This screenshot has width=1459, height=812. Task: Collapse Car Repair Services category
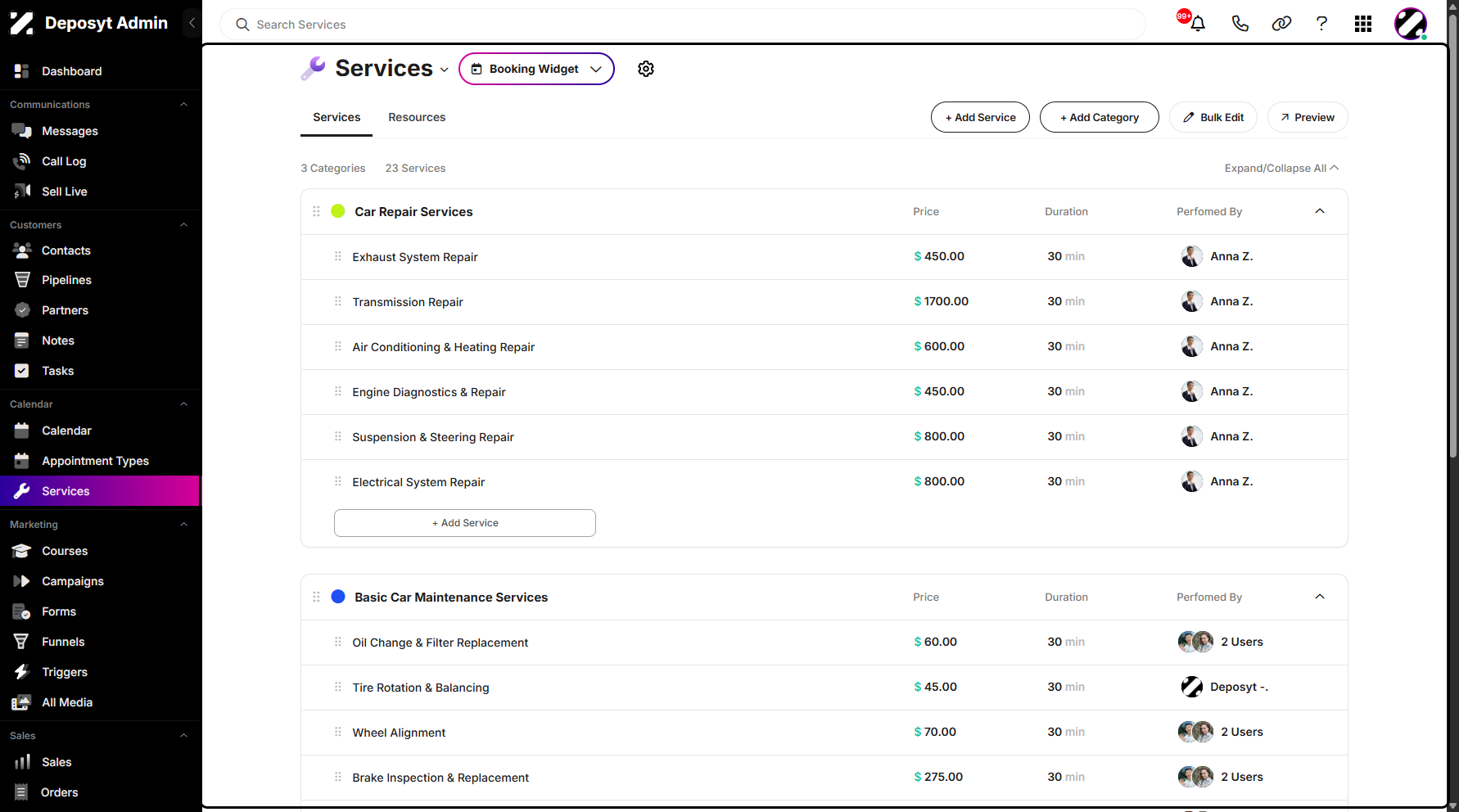[1320, 211]
